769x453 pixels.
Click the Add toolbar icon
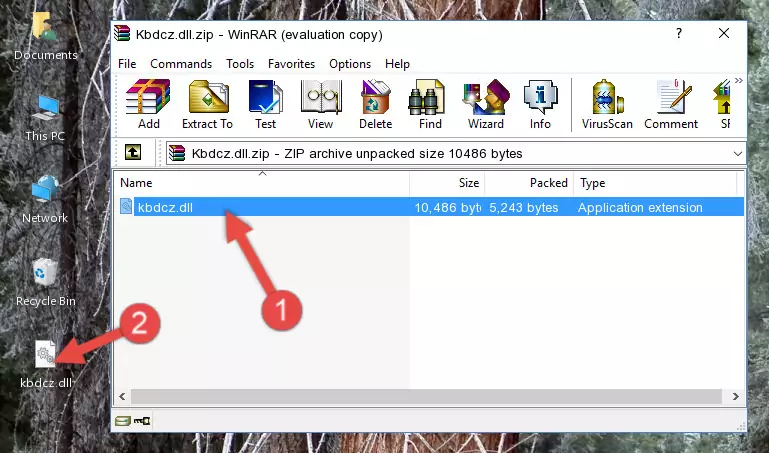148,104
